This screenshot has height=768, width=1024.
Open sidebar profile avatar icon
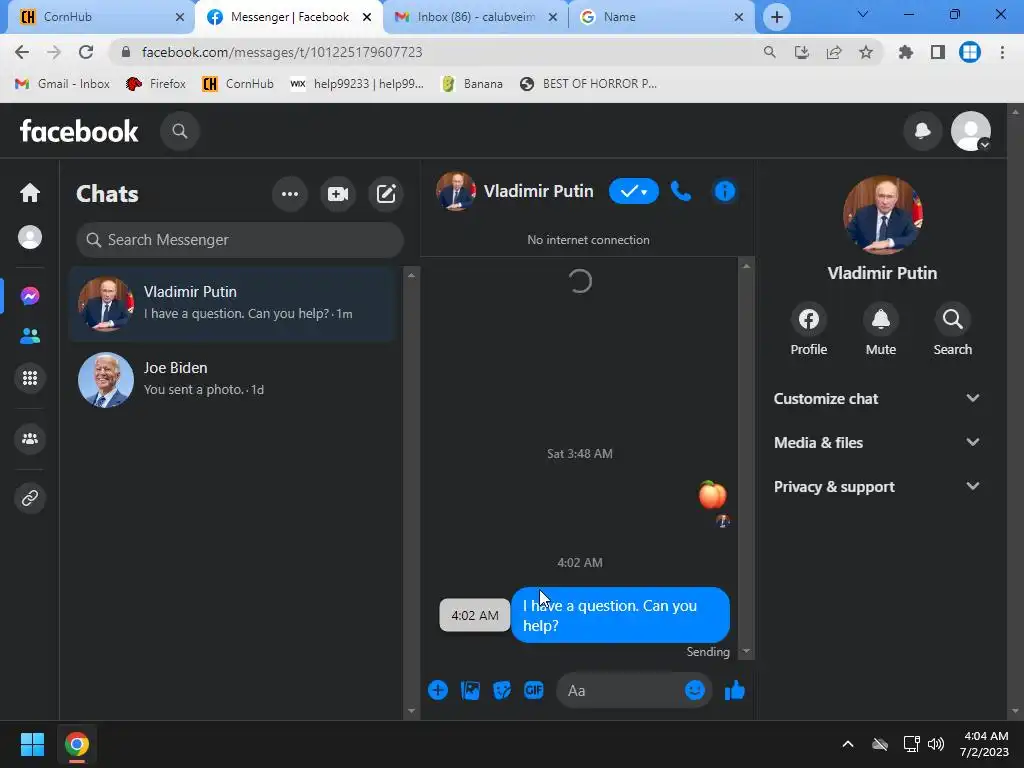point(30,237)
